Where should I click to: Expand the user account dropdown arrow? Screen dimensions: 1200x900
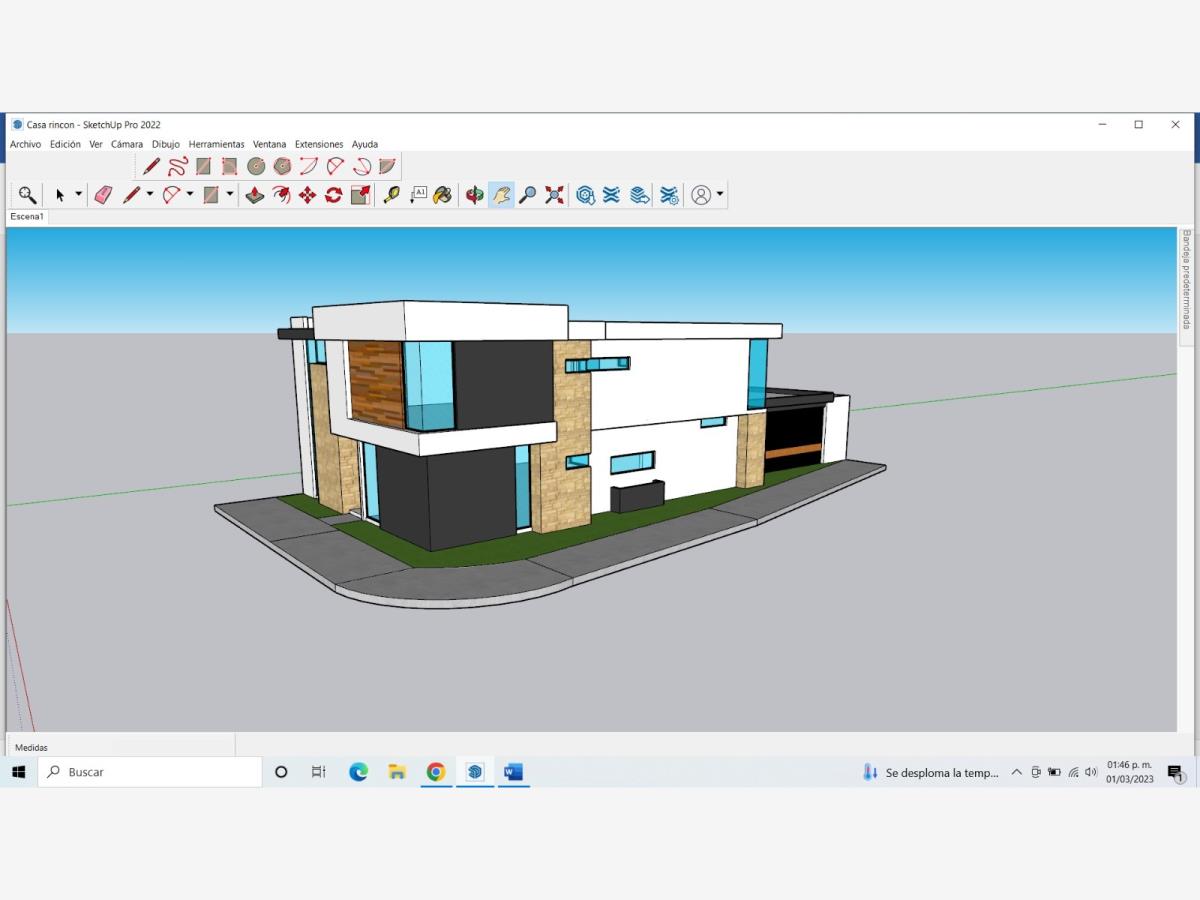coord(720,195)
